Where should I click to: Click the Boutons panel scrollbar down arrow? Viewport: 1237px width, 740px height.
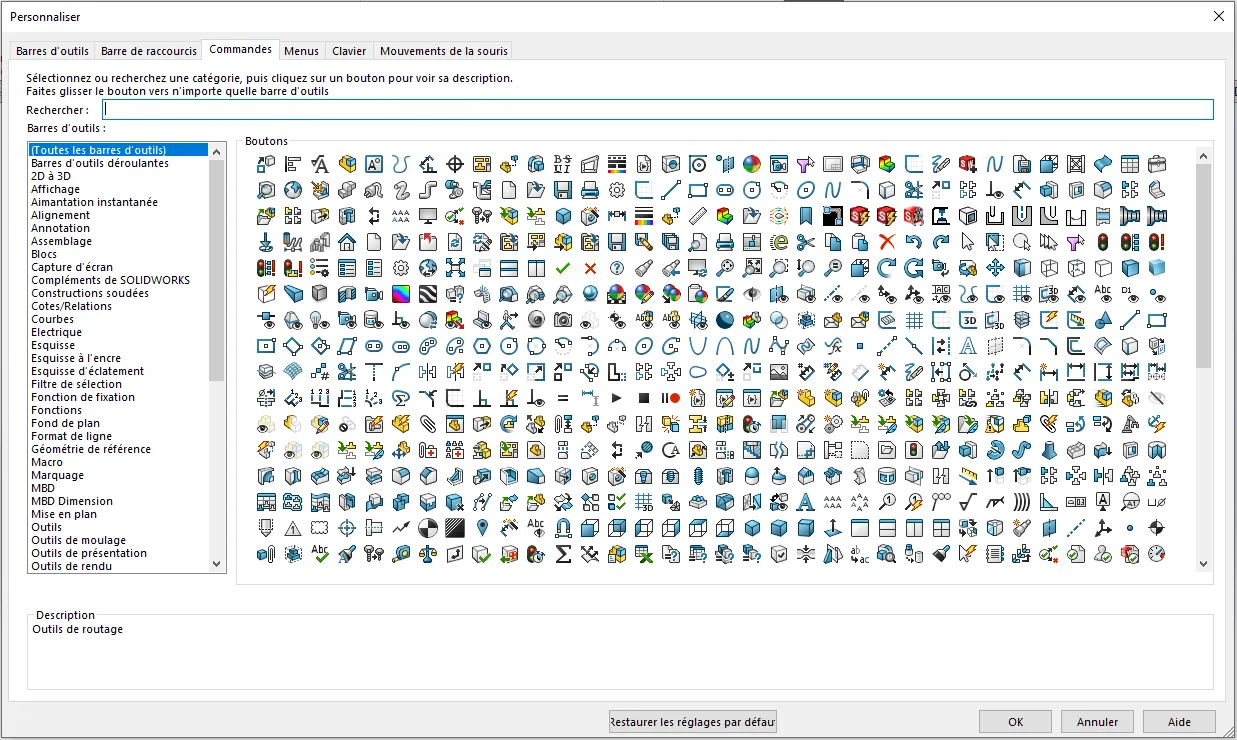1204,564
